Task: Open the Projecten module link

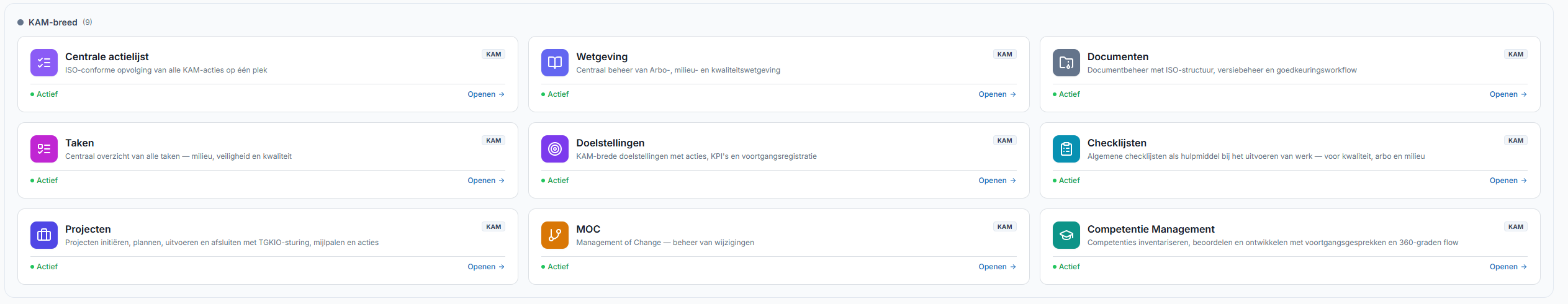Action: tap(486, 267)
